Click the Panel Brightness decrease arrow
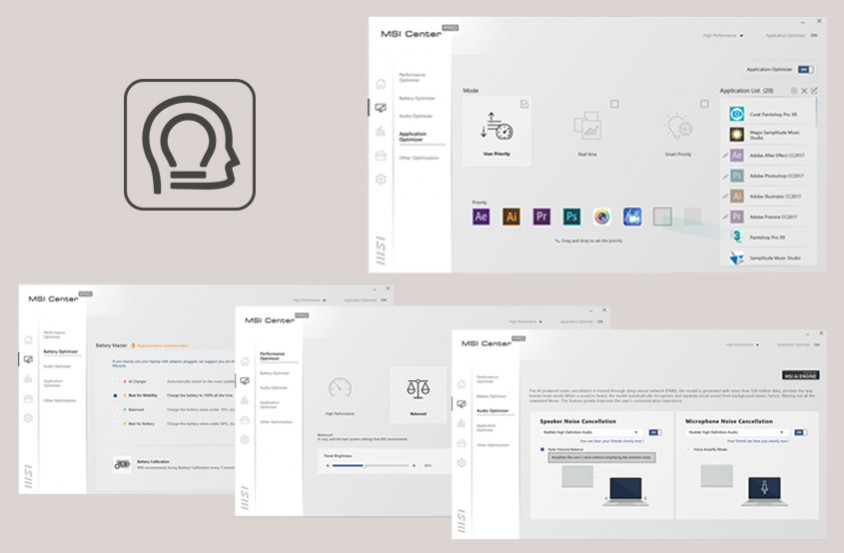The image size is (844, 553). click(x=327, y=465)
